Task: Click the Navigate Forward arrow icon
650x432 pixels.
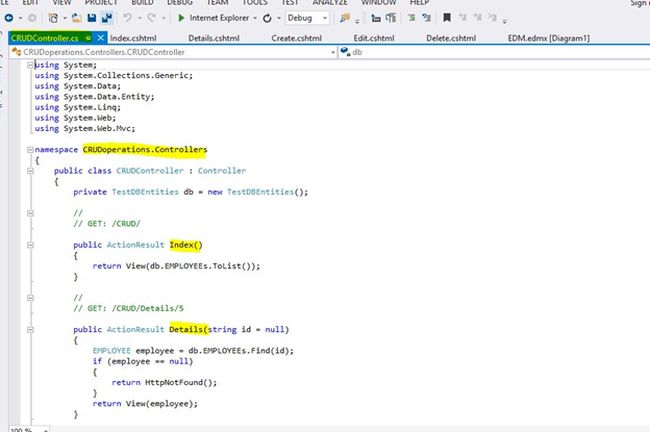Action: coord(32,18)
